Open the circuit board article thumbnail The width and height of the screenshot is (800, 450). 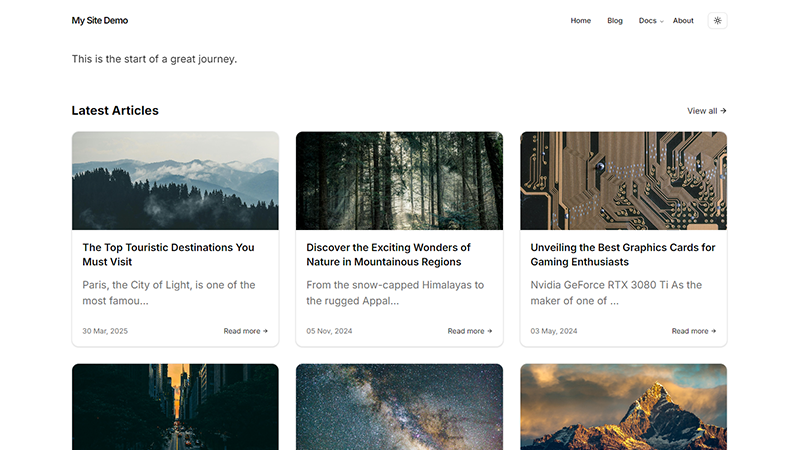623,181
